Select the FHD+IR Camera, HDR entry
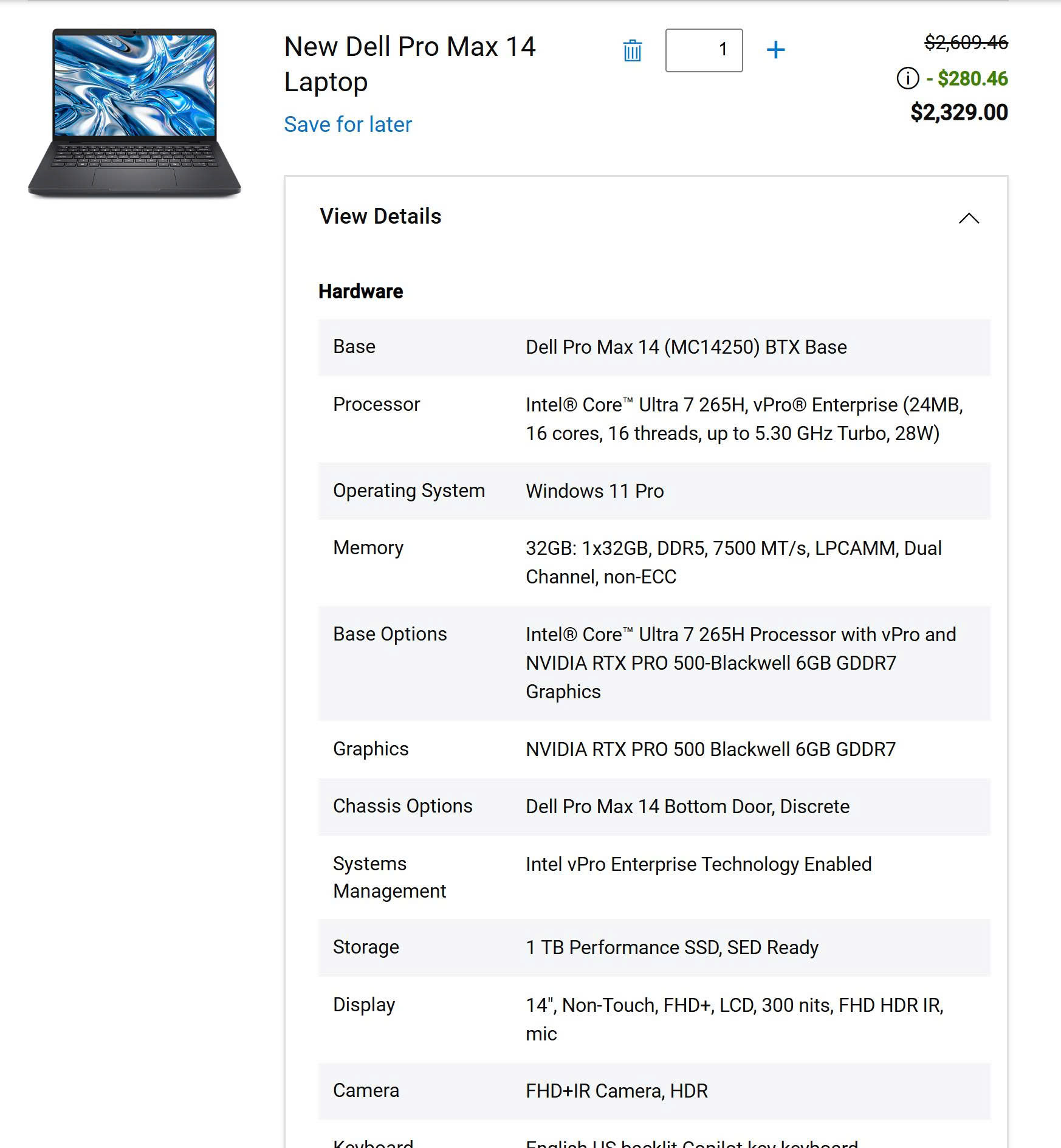Image resolution: width=1061 pixels, height=1148 pixels. point(616,1091)
